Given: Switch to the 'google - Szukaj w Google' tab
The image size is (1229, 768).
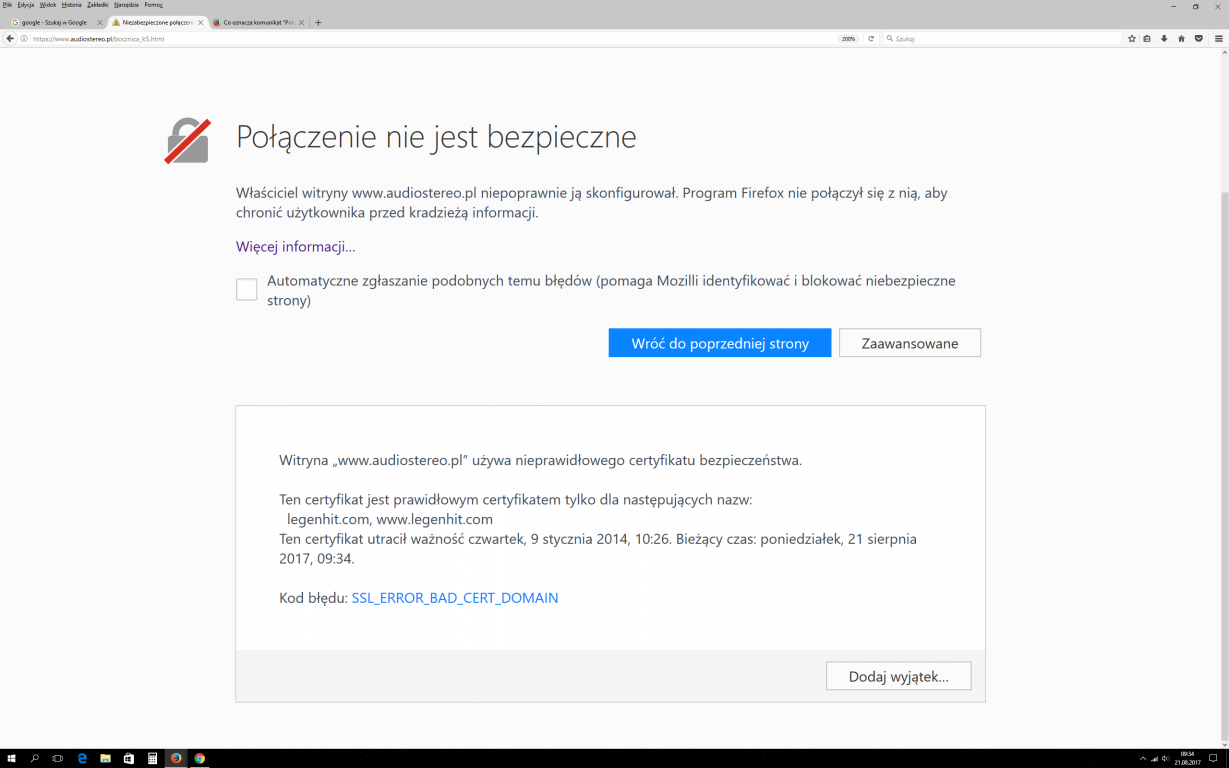Looking at the screenshot, I should tap(55, 22).
